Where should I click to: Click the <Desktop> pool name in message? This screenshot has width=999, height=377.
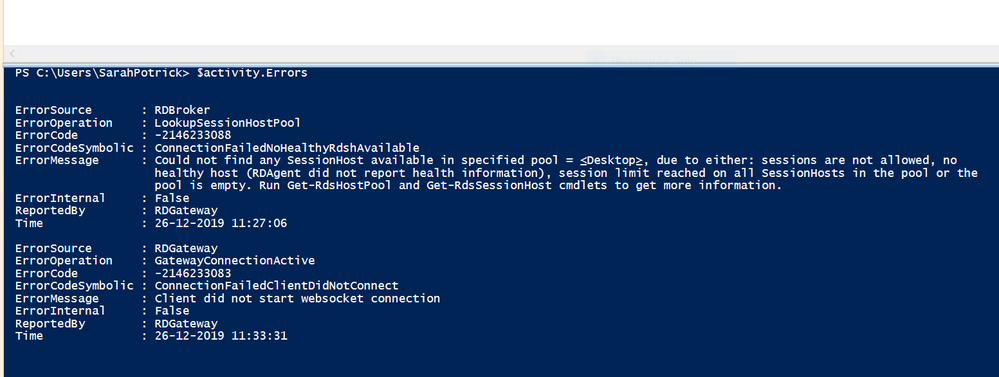pyautogui.click(x=611, y=160)
